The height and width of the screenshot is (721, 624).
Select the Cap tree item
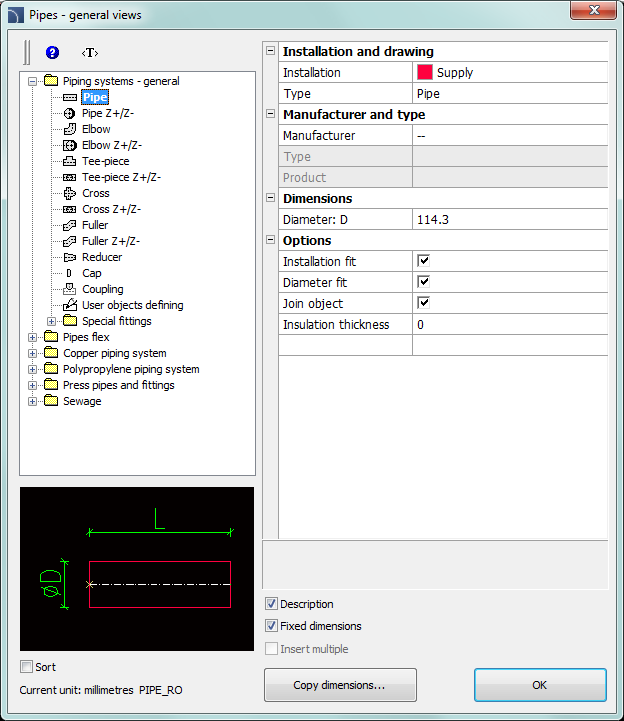[91, 273]
